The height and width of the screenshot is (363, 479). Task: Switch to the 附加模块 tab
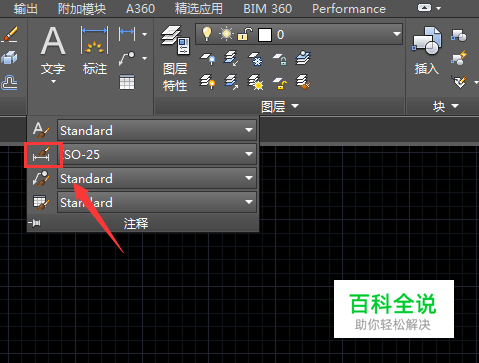click(82, 9)
